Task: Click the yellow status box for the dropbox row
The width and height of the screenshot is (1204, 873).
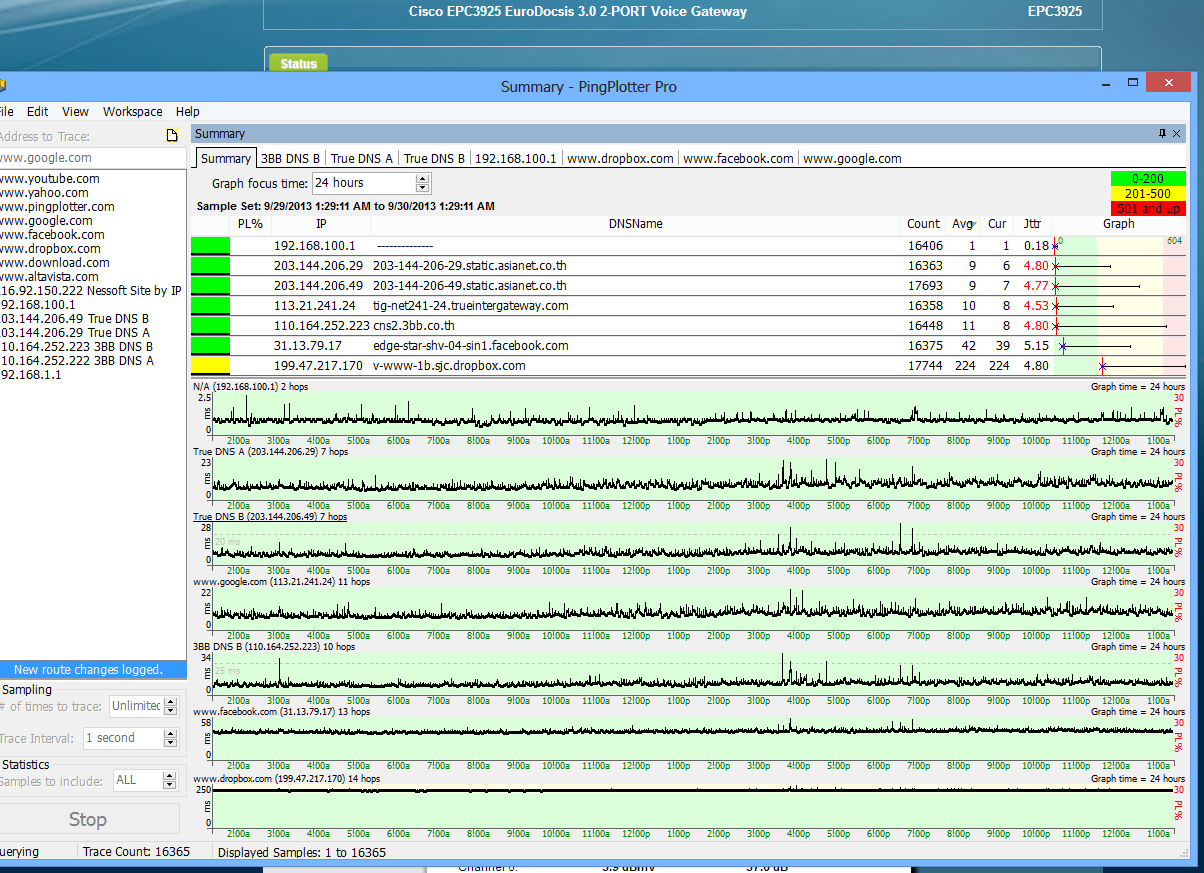Action: pos(210,366)
